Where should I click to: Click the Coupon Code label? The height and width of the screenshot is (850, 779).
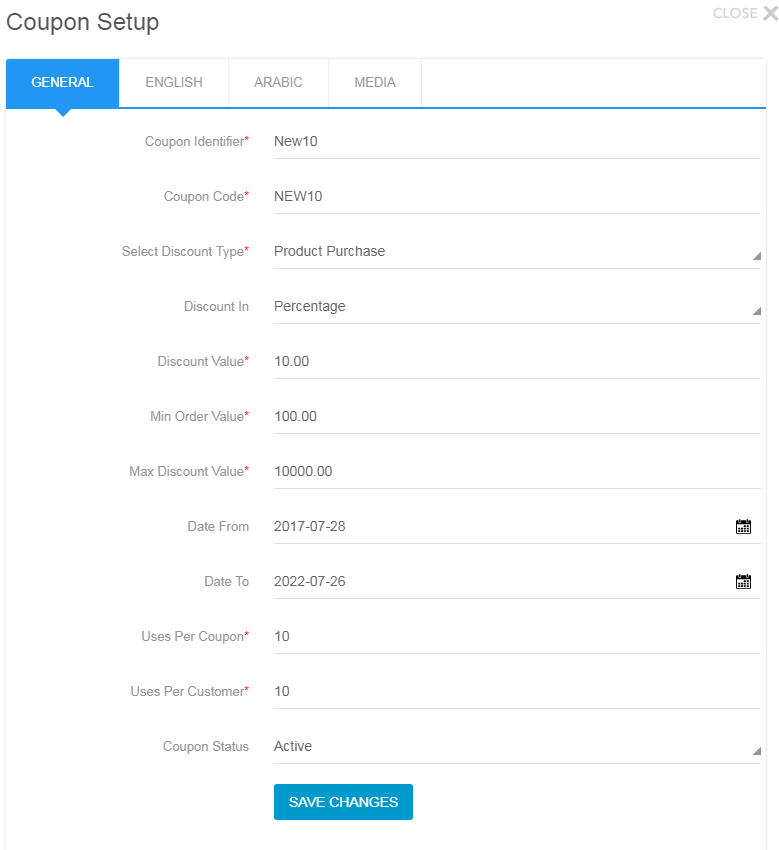pos(207,196)
